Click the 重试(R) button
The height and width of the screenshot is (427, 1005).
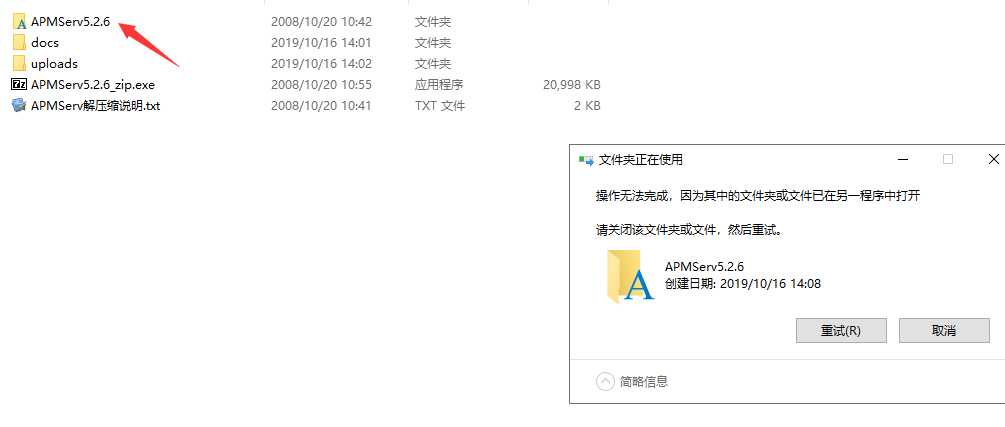coord(841,331)
